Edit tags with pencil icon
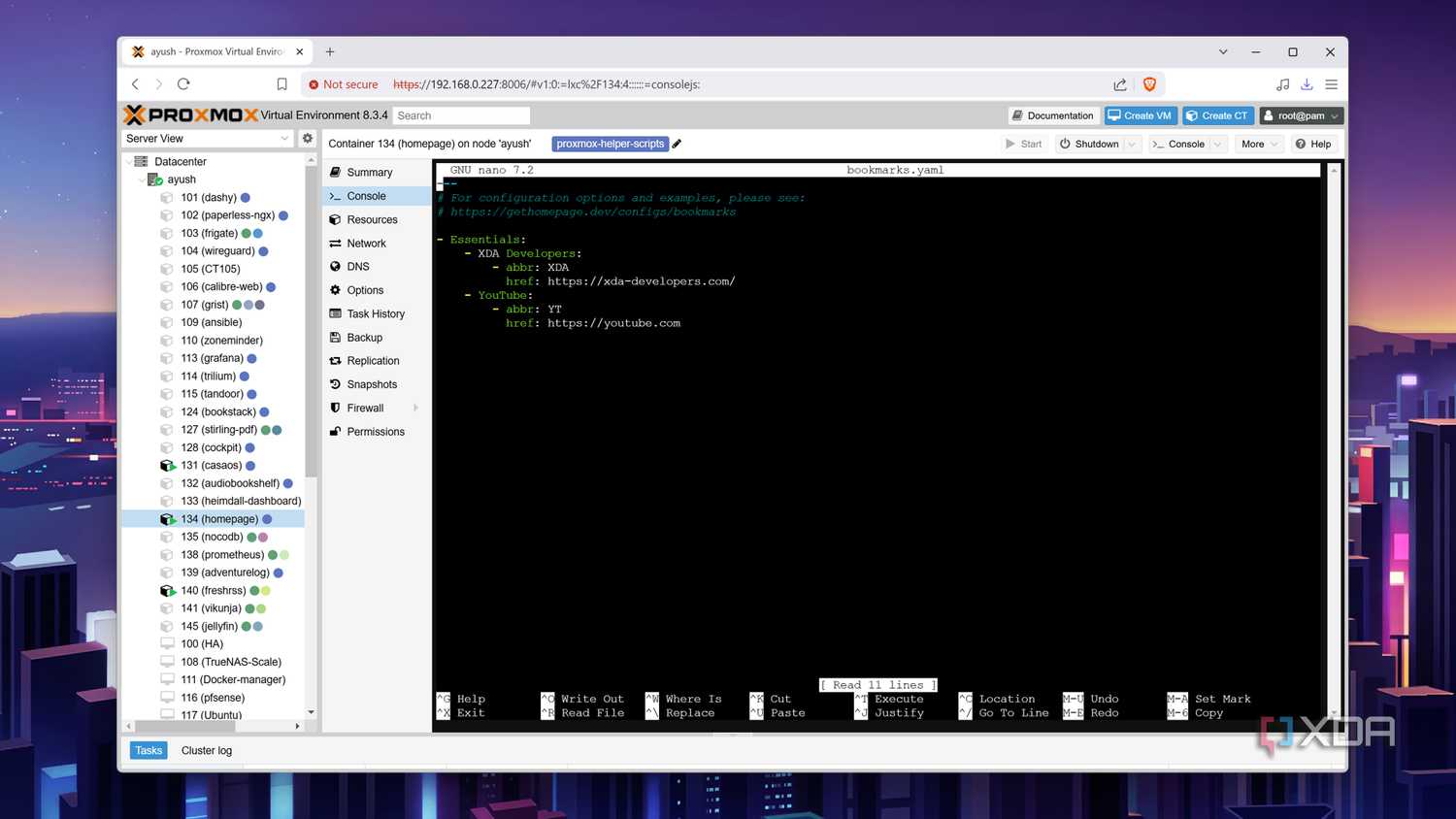1456x819 pixels. point(677,144)
